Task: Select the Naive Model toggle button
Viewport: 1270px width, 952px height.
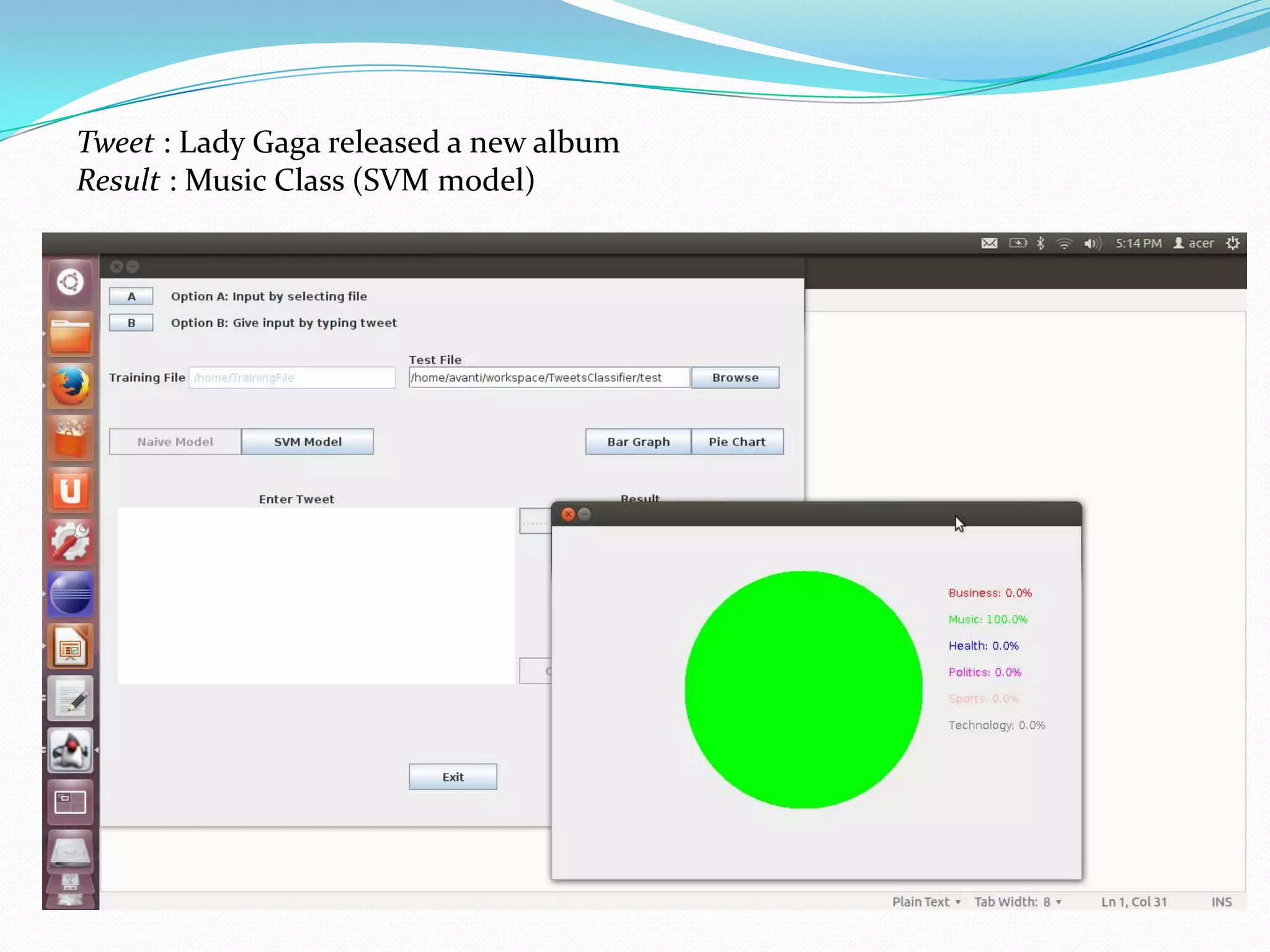Action: (x=175, y=442)
